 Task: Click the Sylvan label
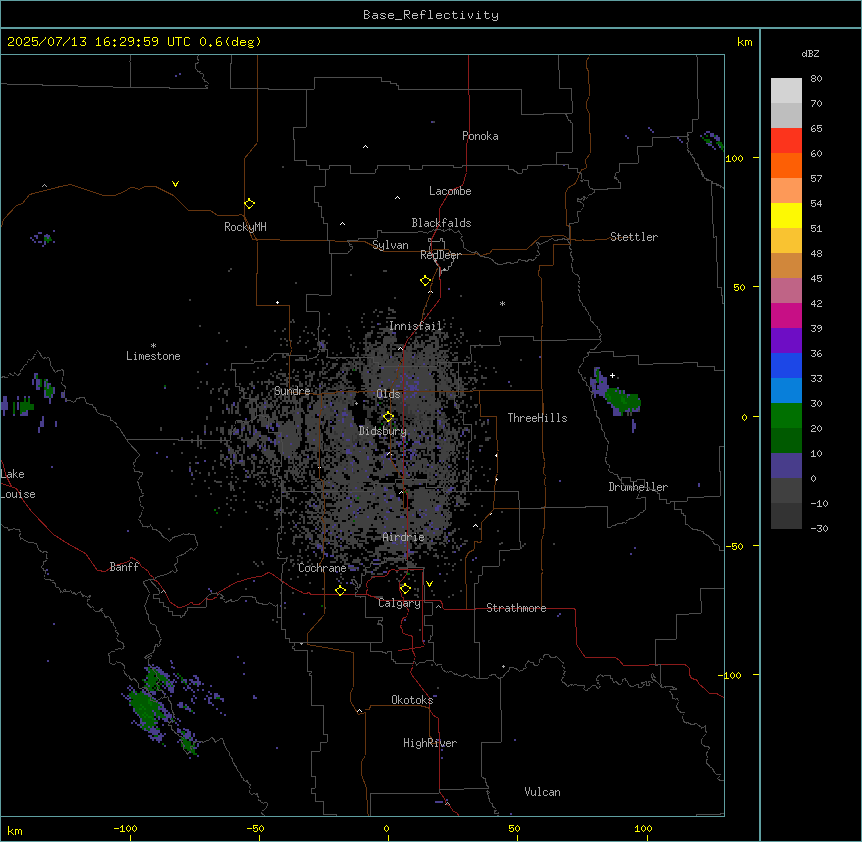(x=390, y=245)
